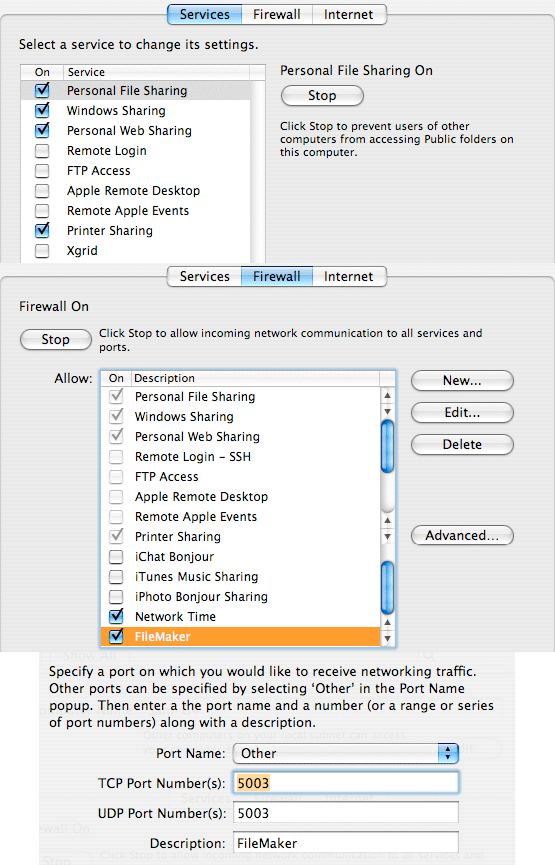
Task: Switch to the Internet tab in top panel
Action: [x=349, y=14]
